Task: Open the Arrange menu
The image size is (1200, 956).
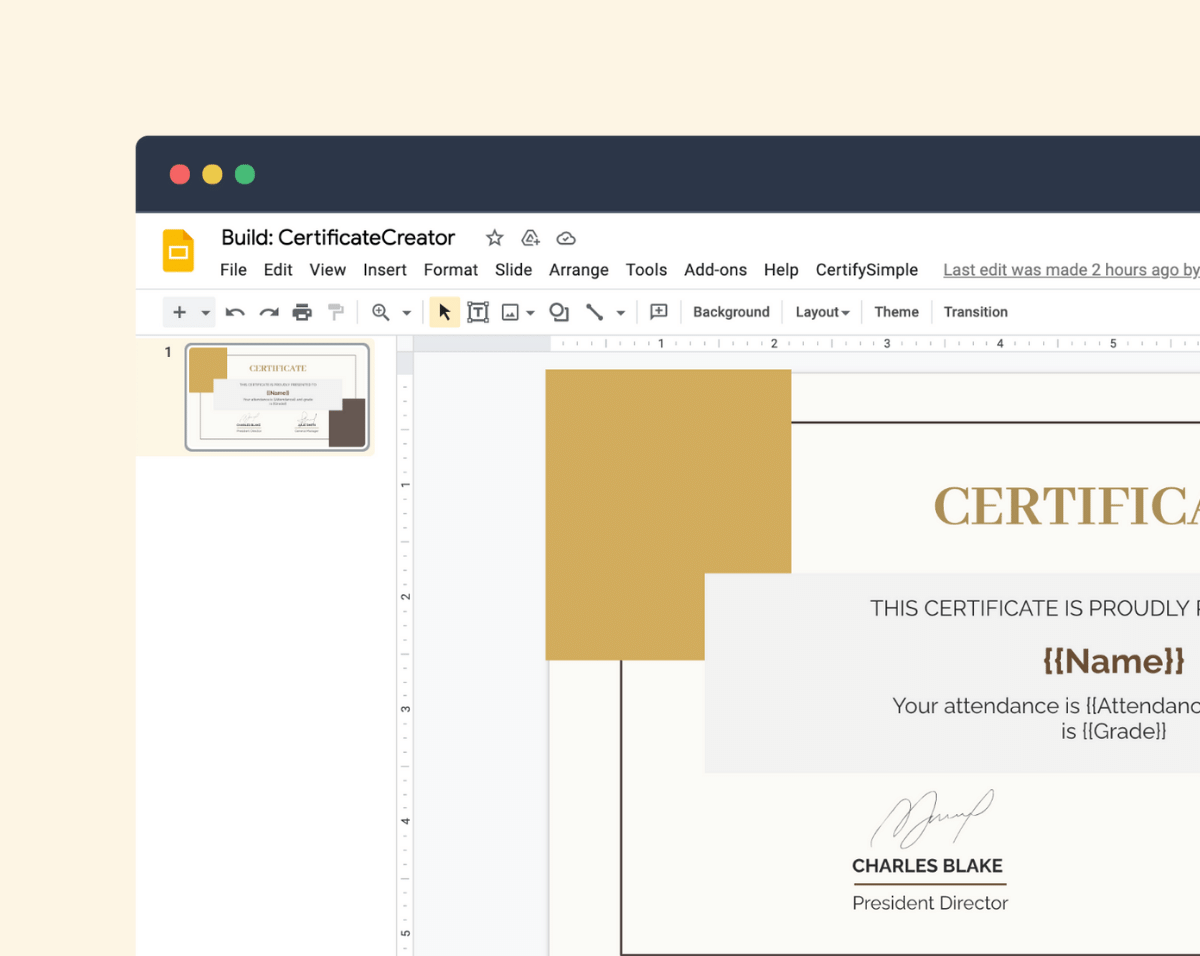Action: (x=578, y=270)
